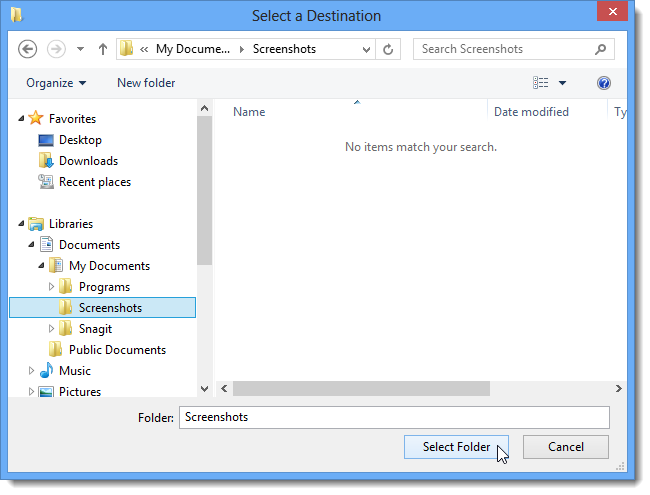This screenshot has height=495, width=650.
Task: Expand the Music library
Action: [x=31, y=371]
